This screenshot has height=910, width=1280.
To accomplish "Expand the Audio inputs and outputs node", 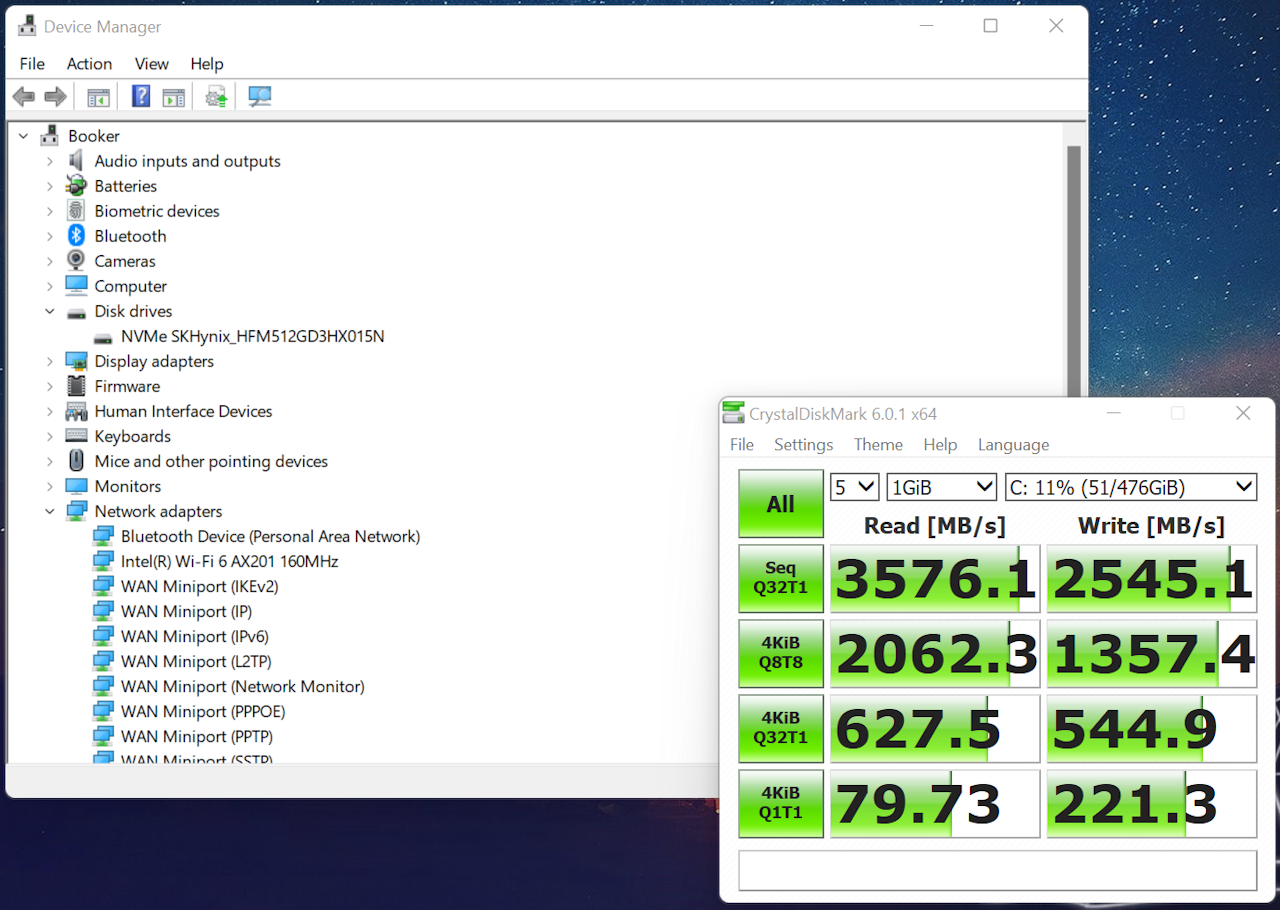I will pos(49,161).
